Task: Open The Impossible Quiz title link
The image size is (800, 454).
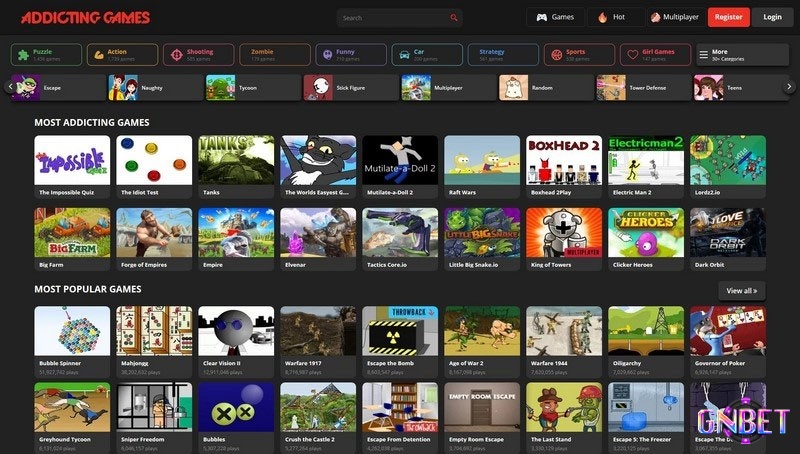Action: coord(67,192)
